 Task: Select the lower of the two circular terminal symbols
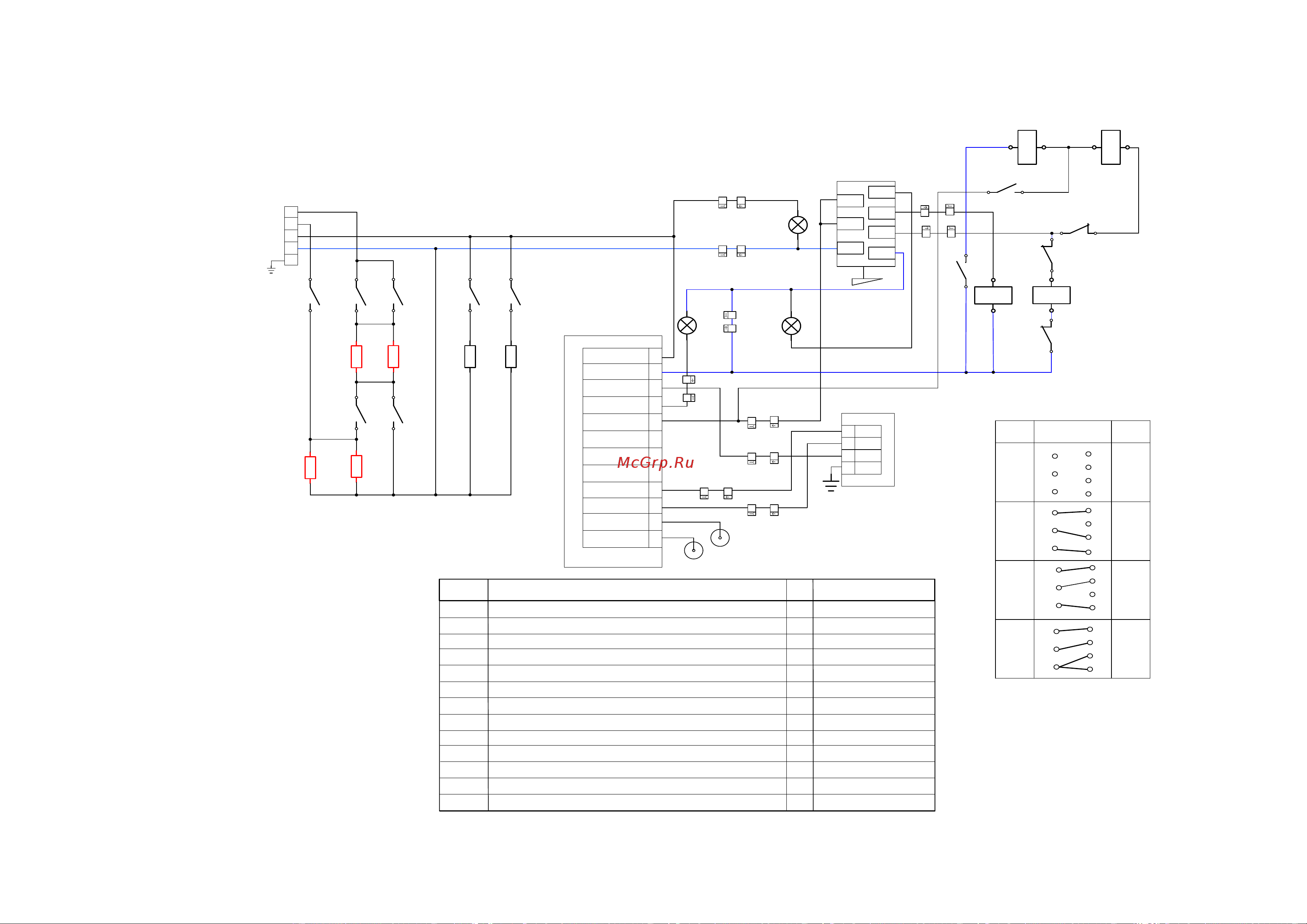click(693, 550)
